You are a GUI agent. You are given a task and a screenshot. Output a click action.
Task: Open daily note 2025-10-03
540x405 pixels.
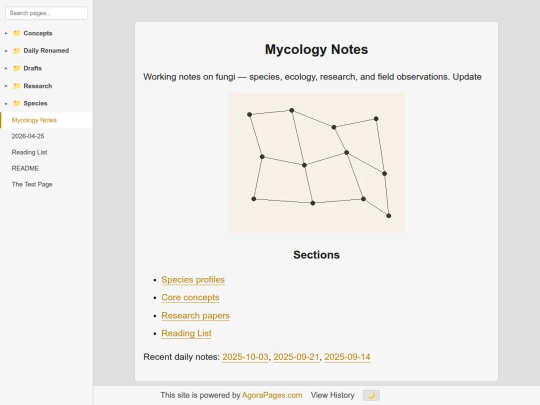pos(245,357)
